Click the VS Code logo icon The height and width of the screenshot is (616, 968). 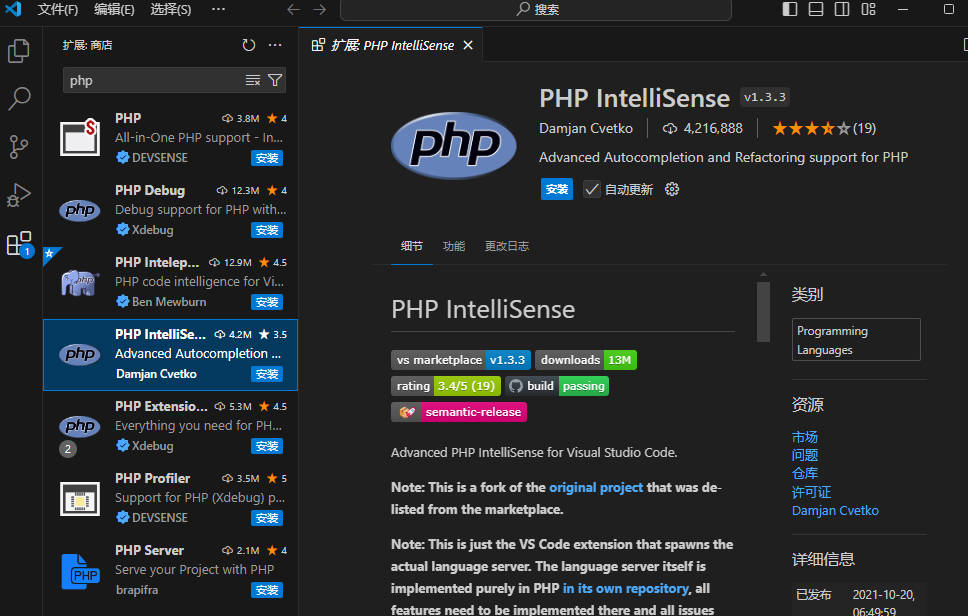tap(13, 9)
